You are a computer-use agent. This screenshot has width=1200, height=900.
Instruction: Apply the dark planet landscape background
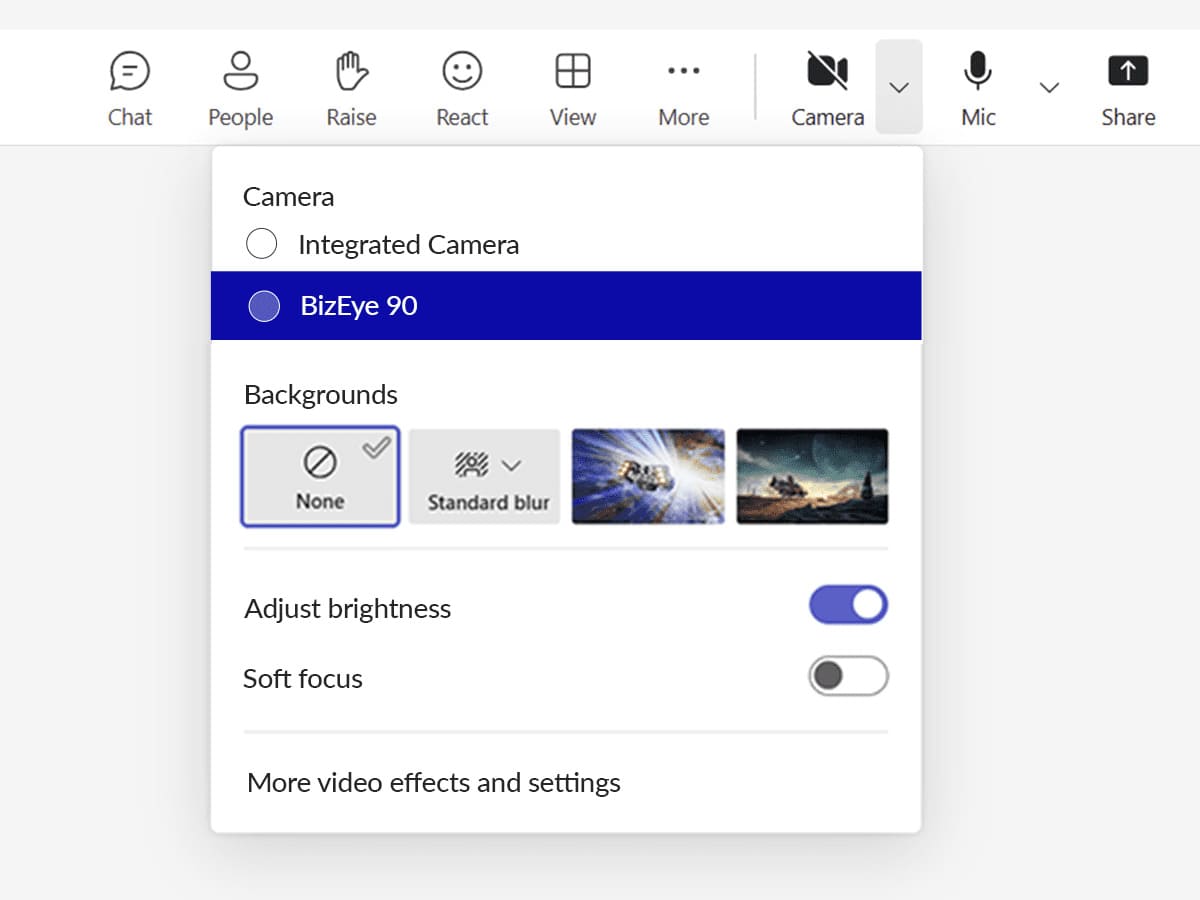tap(812, 477)
